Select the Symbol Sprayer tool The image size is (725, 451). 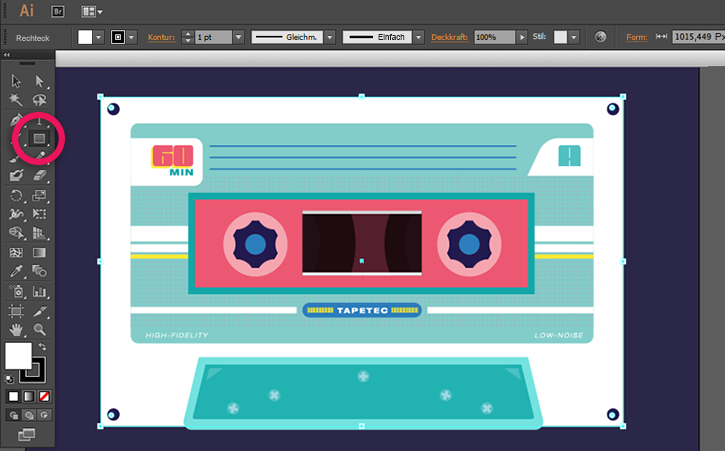[x=16, y=291]
